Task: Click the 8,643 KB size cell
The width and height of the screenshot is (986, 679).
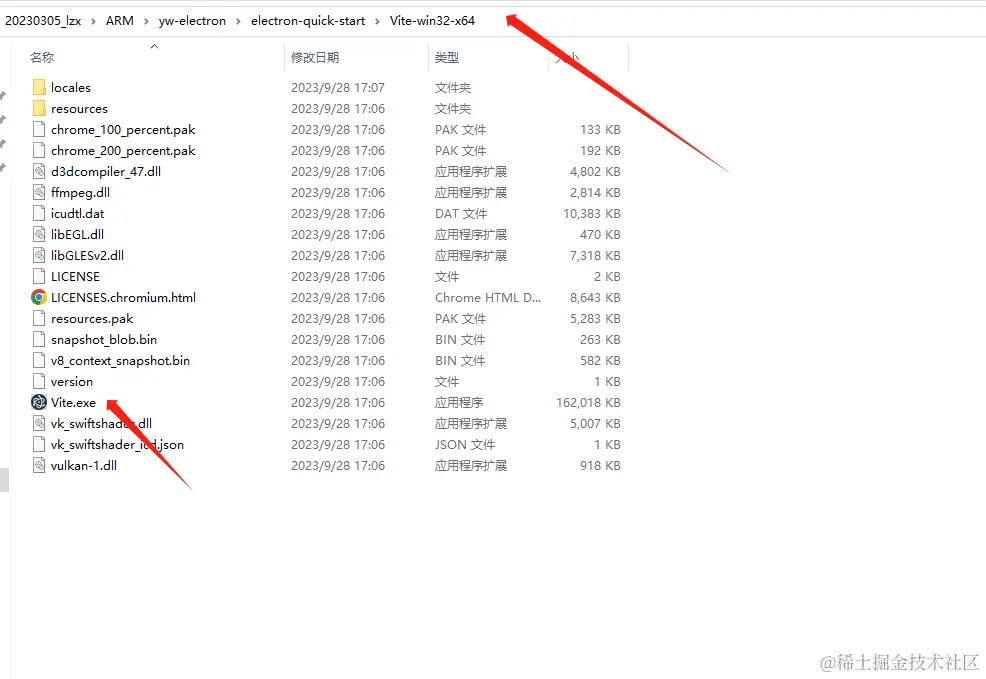Action: click(x=595, y=297)
